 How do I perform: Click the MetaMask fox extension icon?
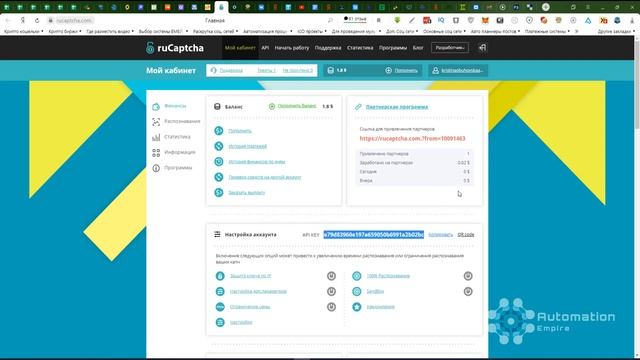point(485,20)
